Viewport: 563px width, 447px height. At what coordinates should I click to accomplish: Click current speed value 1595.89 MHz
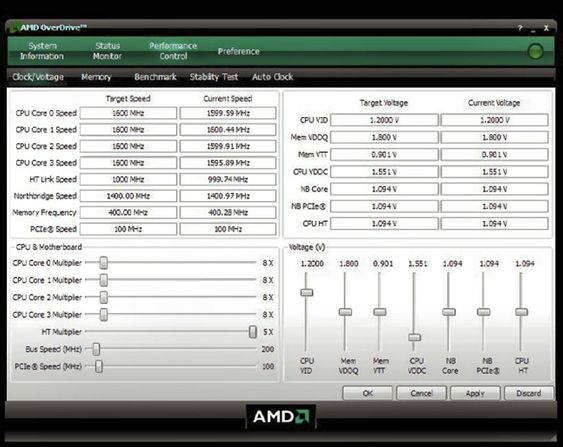228,163
